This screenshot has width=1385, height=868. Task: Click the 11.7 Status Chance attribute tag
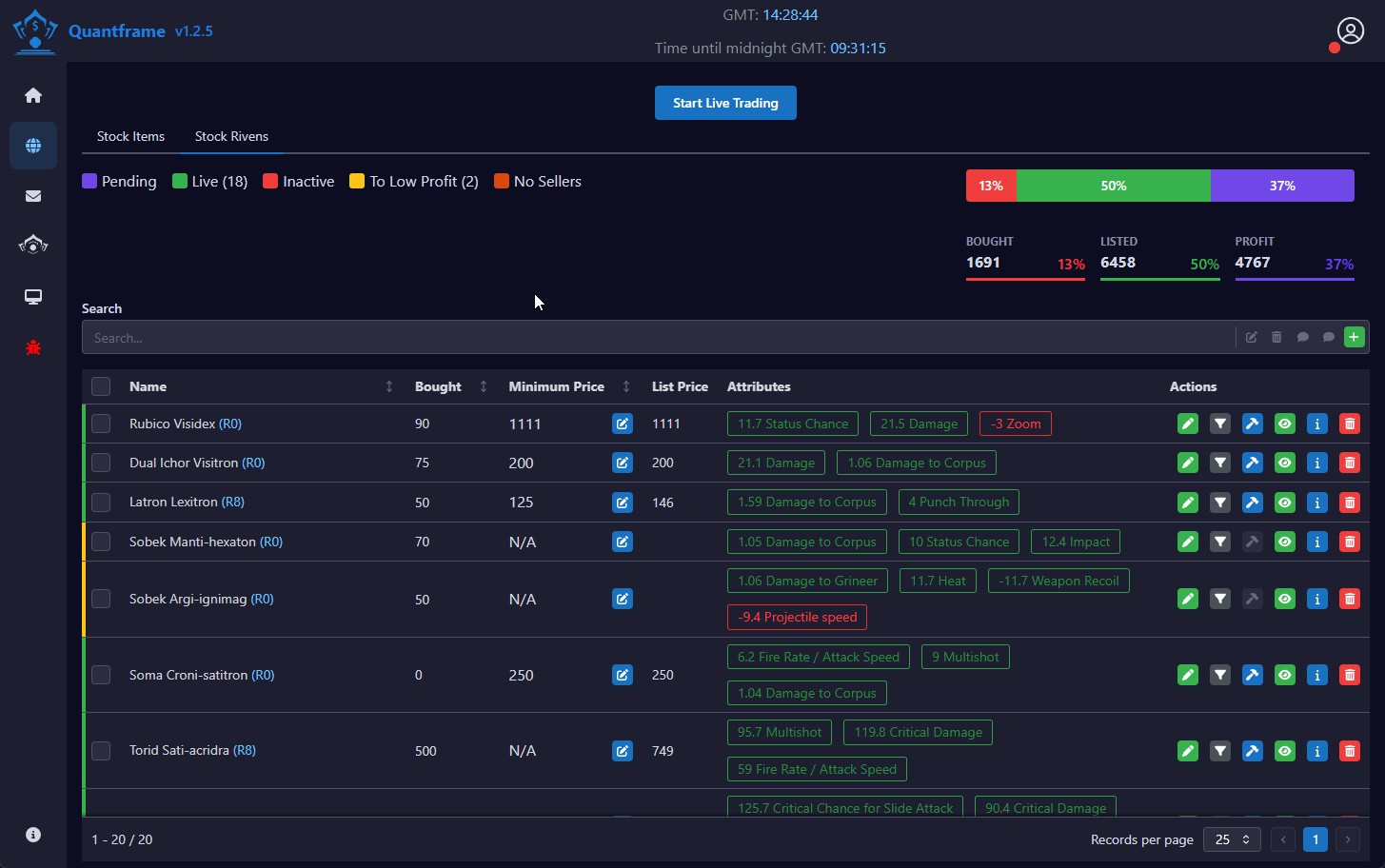793,424
